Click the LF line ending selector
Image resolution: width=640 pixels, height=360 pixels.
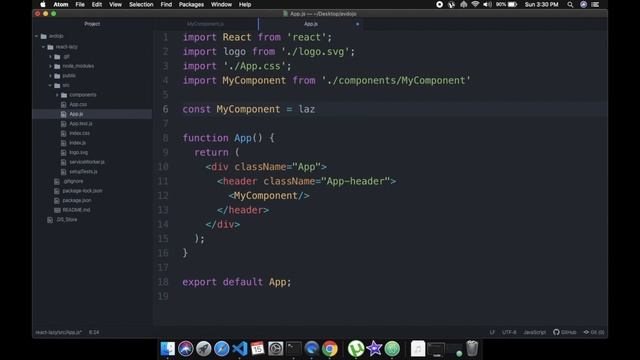coord(492,332)
